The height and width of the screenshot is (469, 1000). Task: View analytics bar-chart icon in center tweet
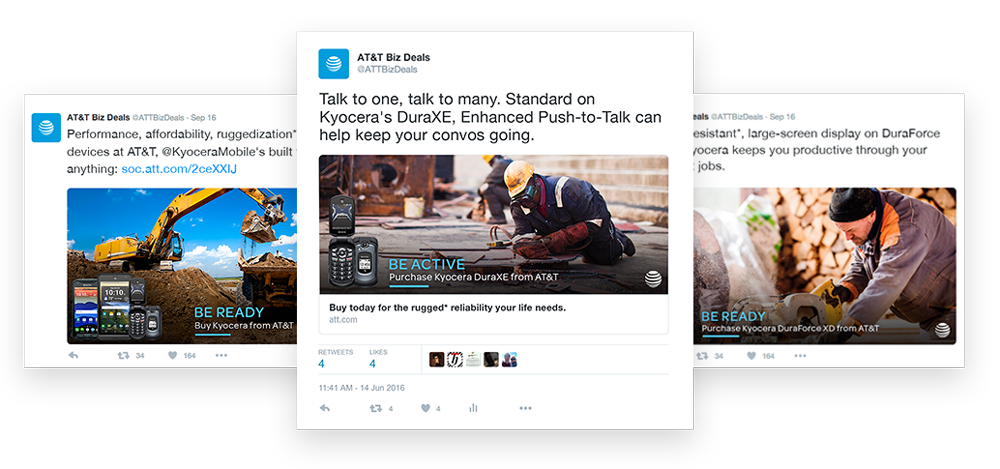[473, 408]
